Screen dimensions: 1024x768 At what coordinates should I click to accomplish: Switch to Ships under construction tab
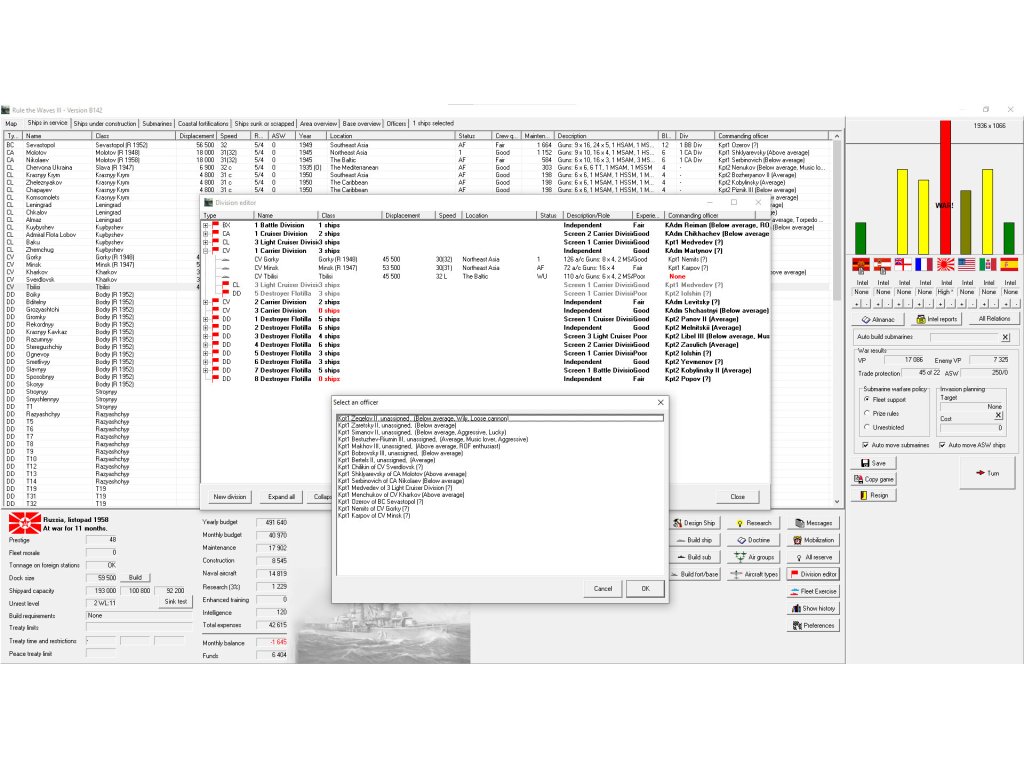105,124
